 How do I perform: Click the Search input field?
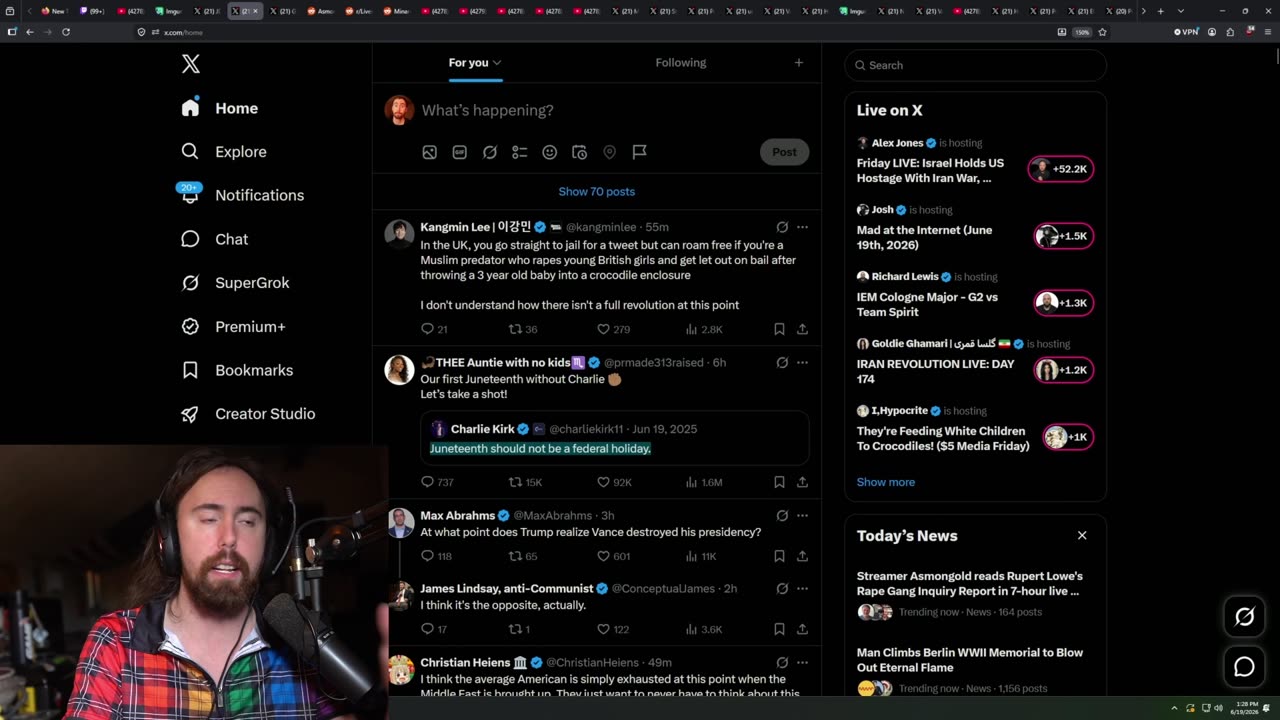pos(976,65)
